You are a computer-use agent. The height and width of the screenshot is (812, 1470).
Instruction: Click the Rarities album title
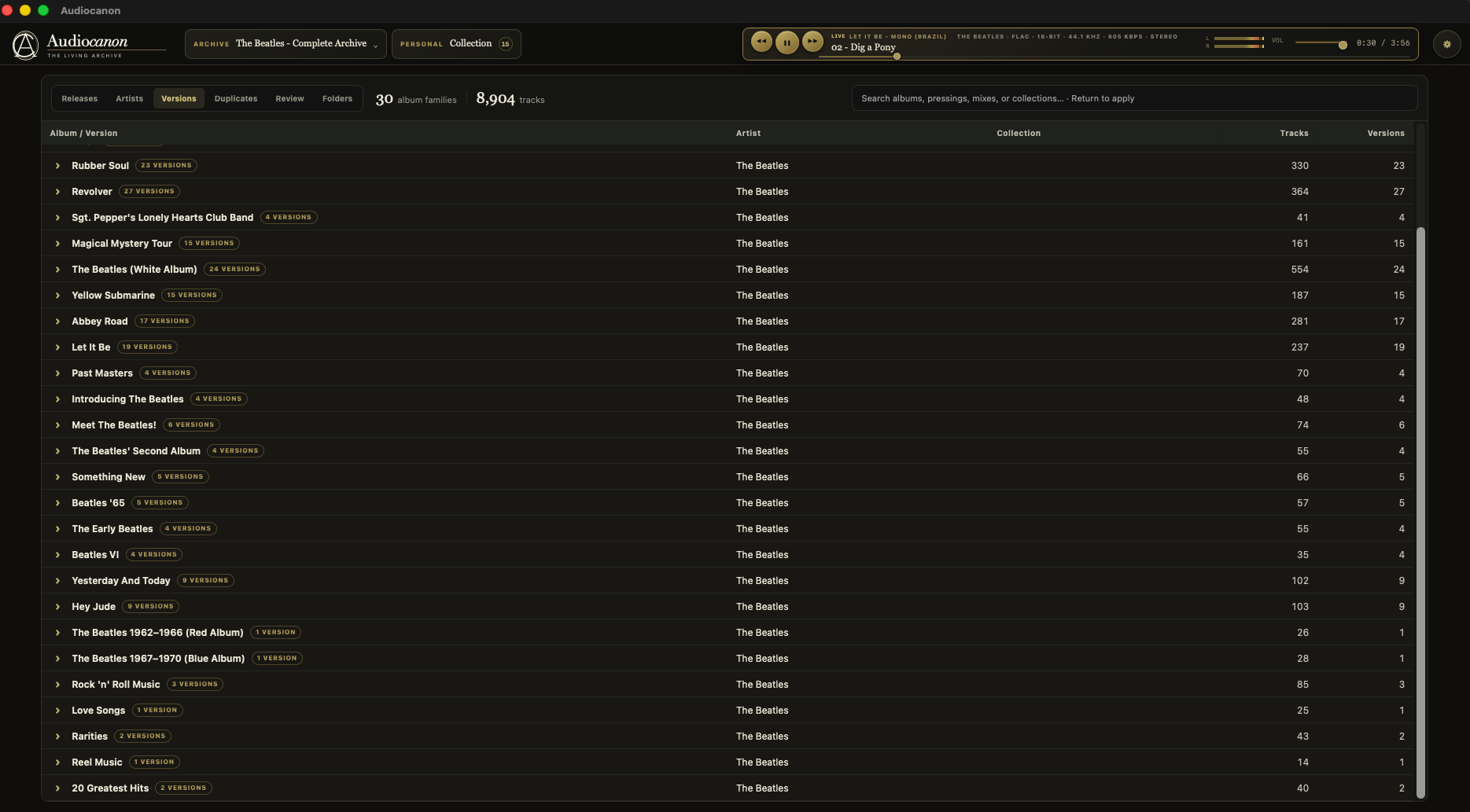(x=90, y=737)
